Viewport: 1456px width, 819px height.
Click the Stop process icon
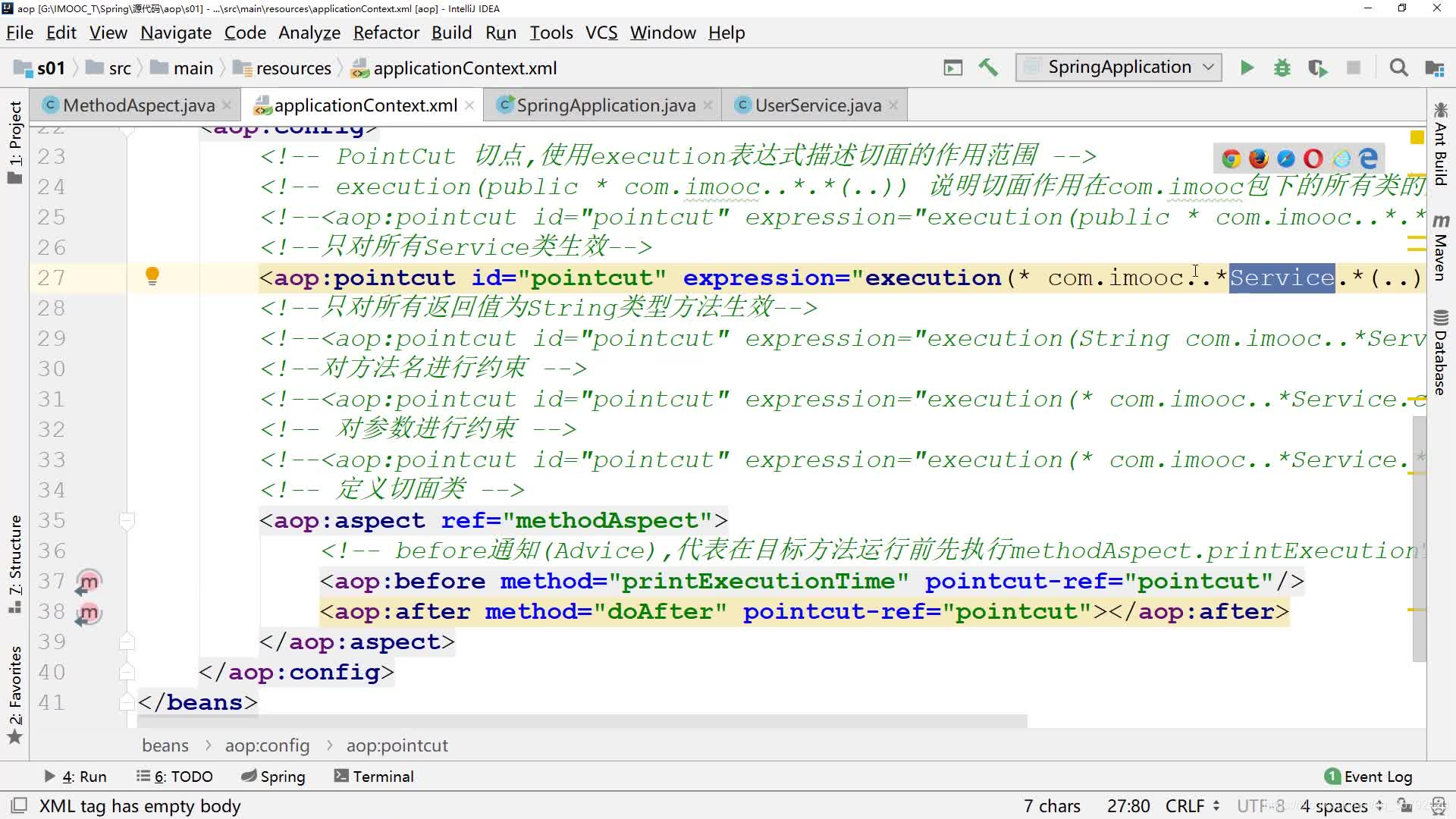point(1353,68)
